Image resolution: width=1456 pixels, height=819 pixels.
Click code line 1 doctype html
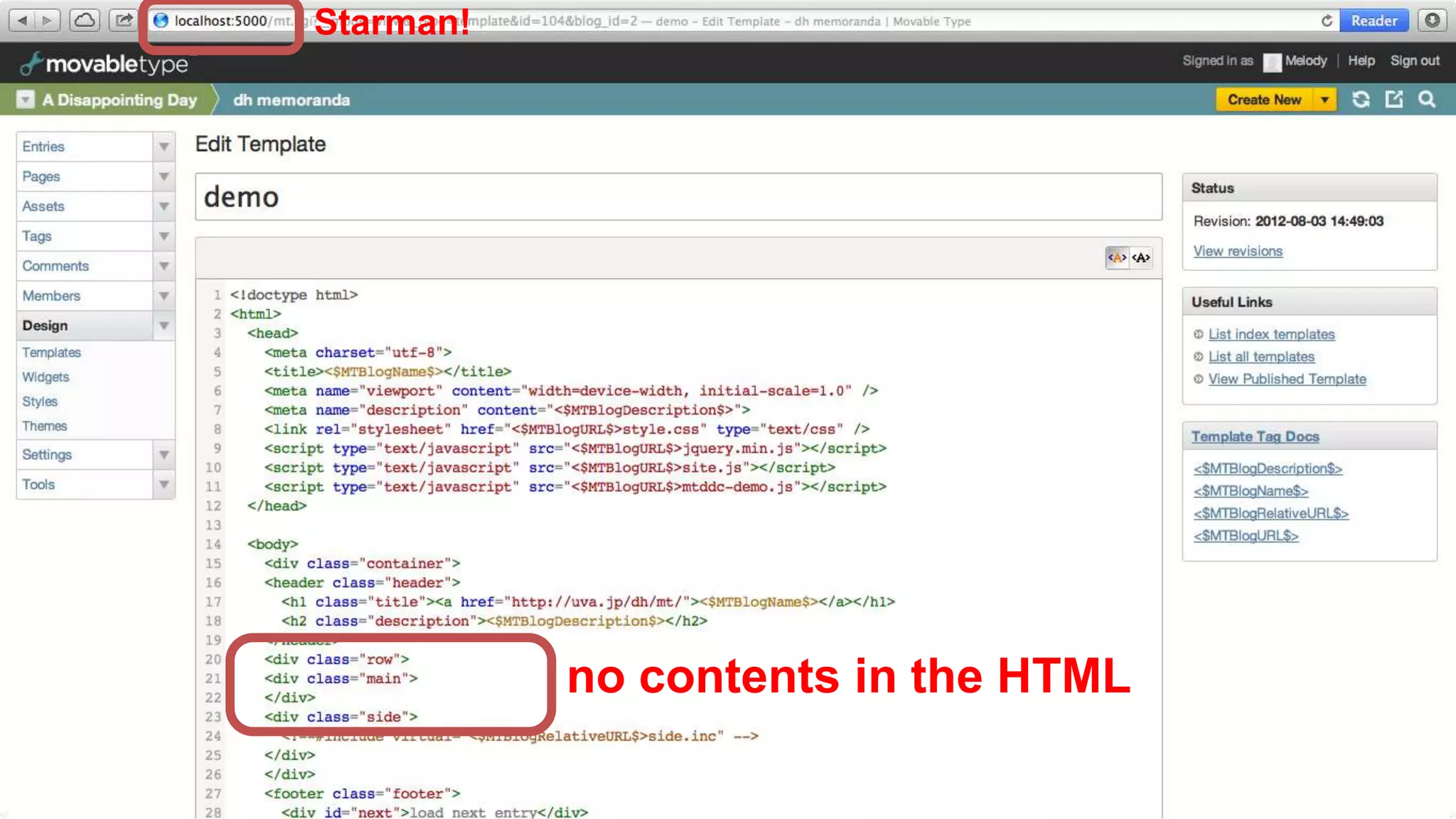(294, 295)
